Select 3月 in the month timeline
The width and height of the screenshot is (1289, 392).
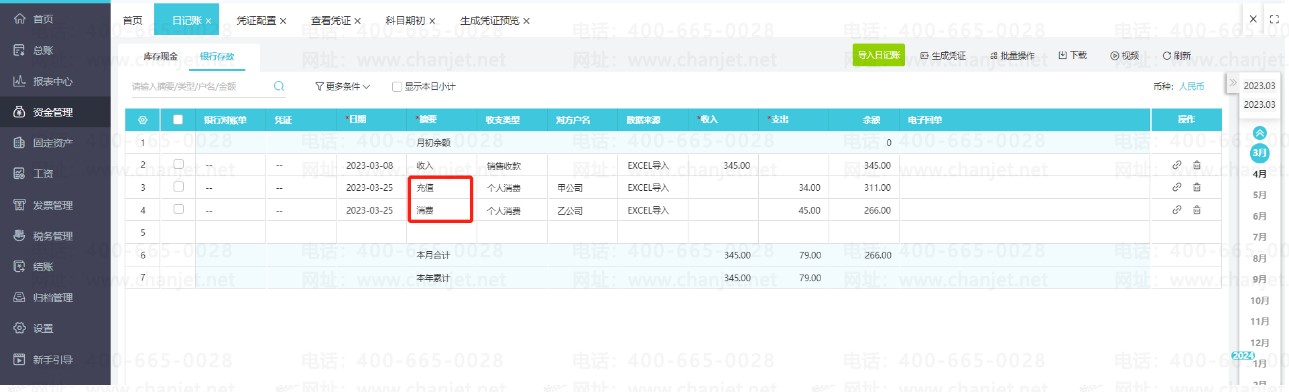tap(1260, 152)
